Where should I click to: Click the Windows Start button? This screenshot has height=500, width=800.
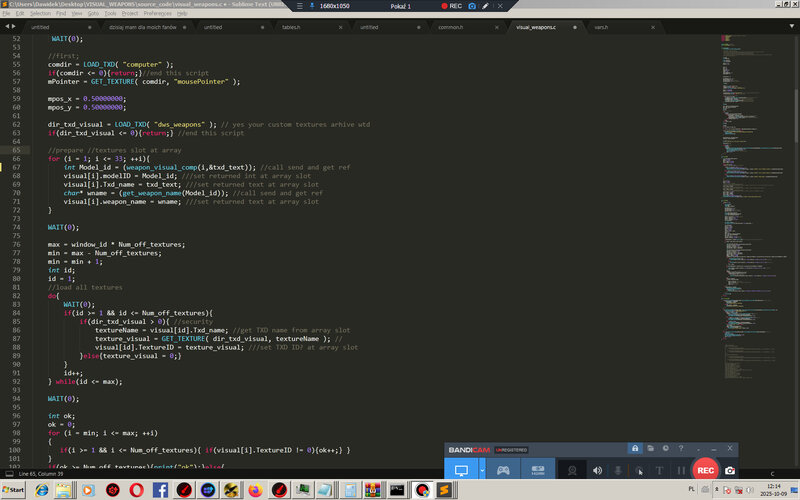tap(14, 490)
